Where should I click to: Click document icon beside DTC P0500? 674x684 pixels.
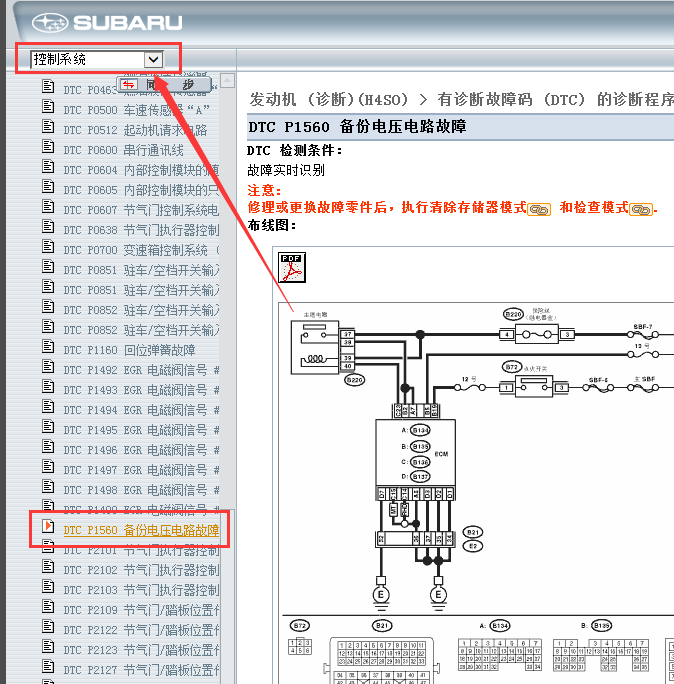pyautogui.click(x=48, y=106)
